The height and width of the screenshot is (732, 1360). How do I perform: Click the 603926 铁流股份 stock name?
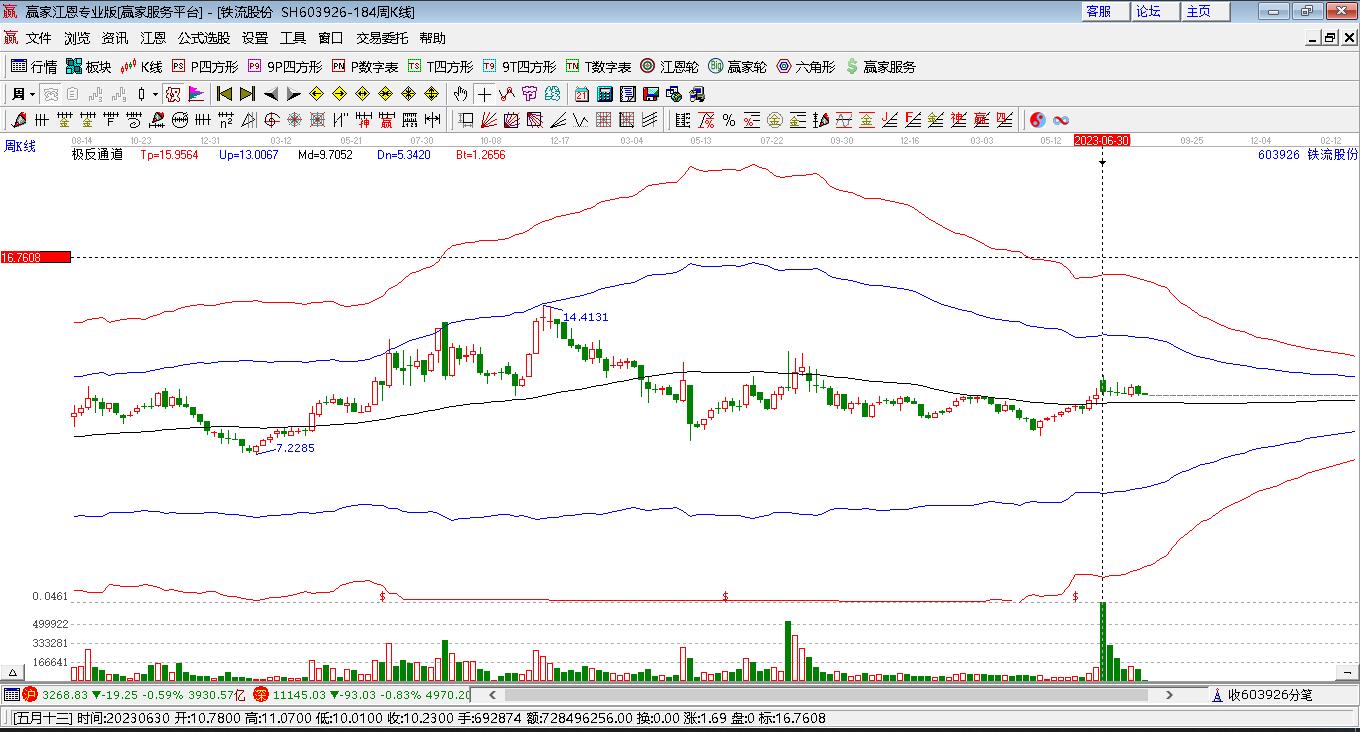[x=1308, y=155]
